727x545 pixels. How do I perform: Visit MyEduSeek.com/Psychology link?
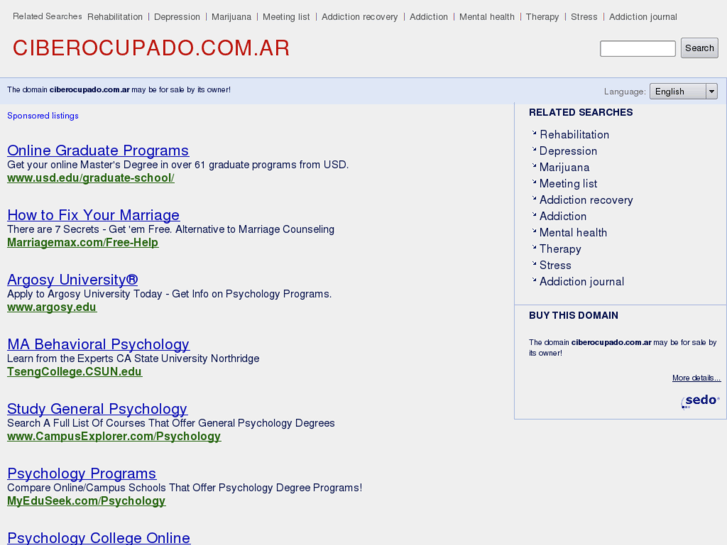click(86, 501)
